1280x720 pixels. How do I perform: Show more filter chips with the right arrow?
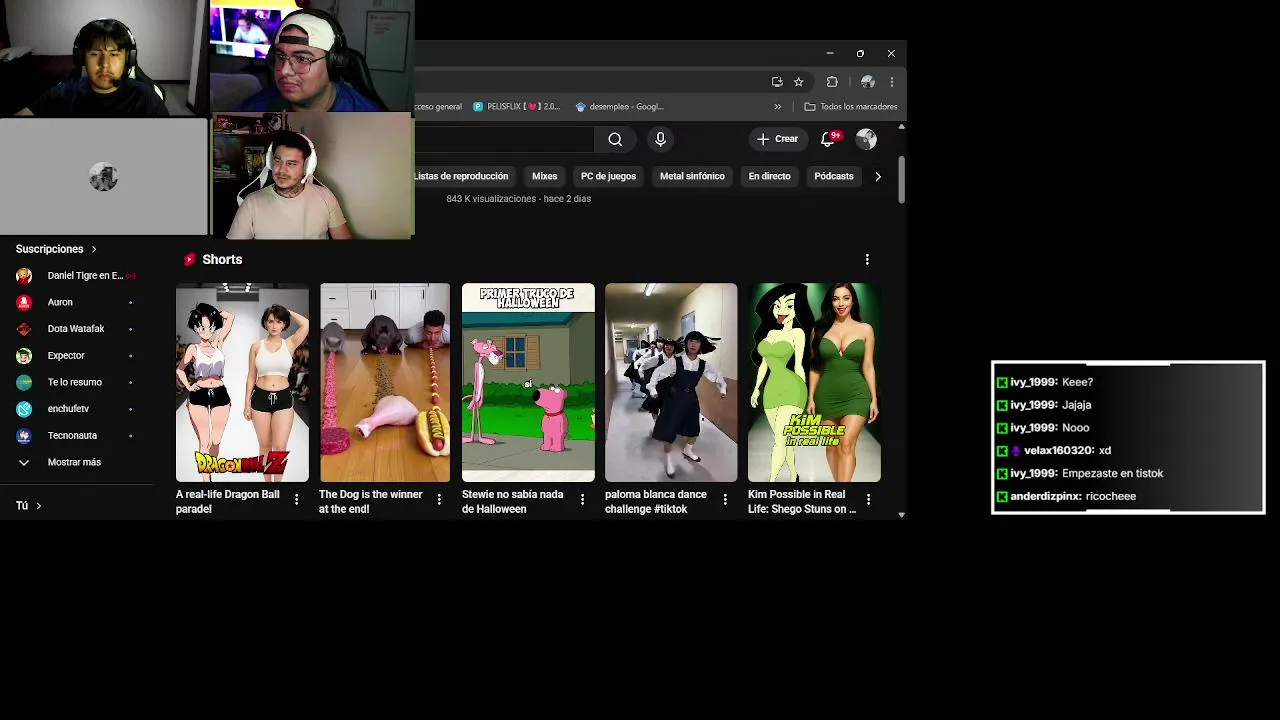pyautogui.click(x=878, y=176)
